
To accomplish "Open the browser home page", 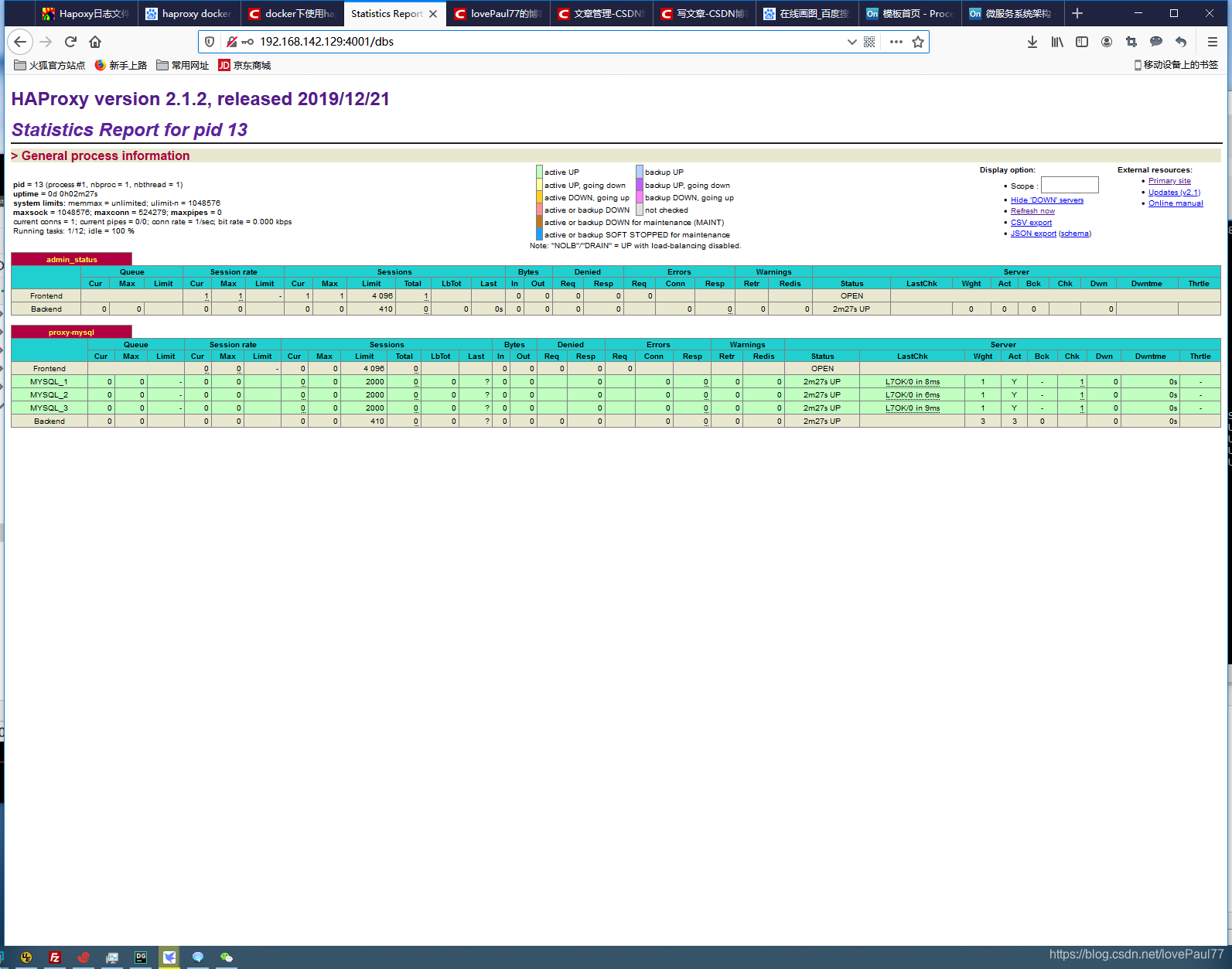I will click(95, 42).
